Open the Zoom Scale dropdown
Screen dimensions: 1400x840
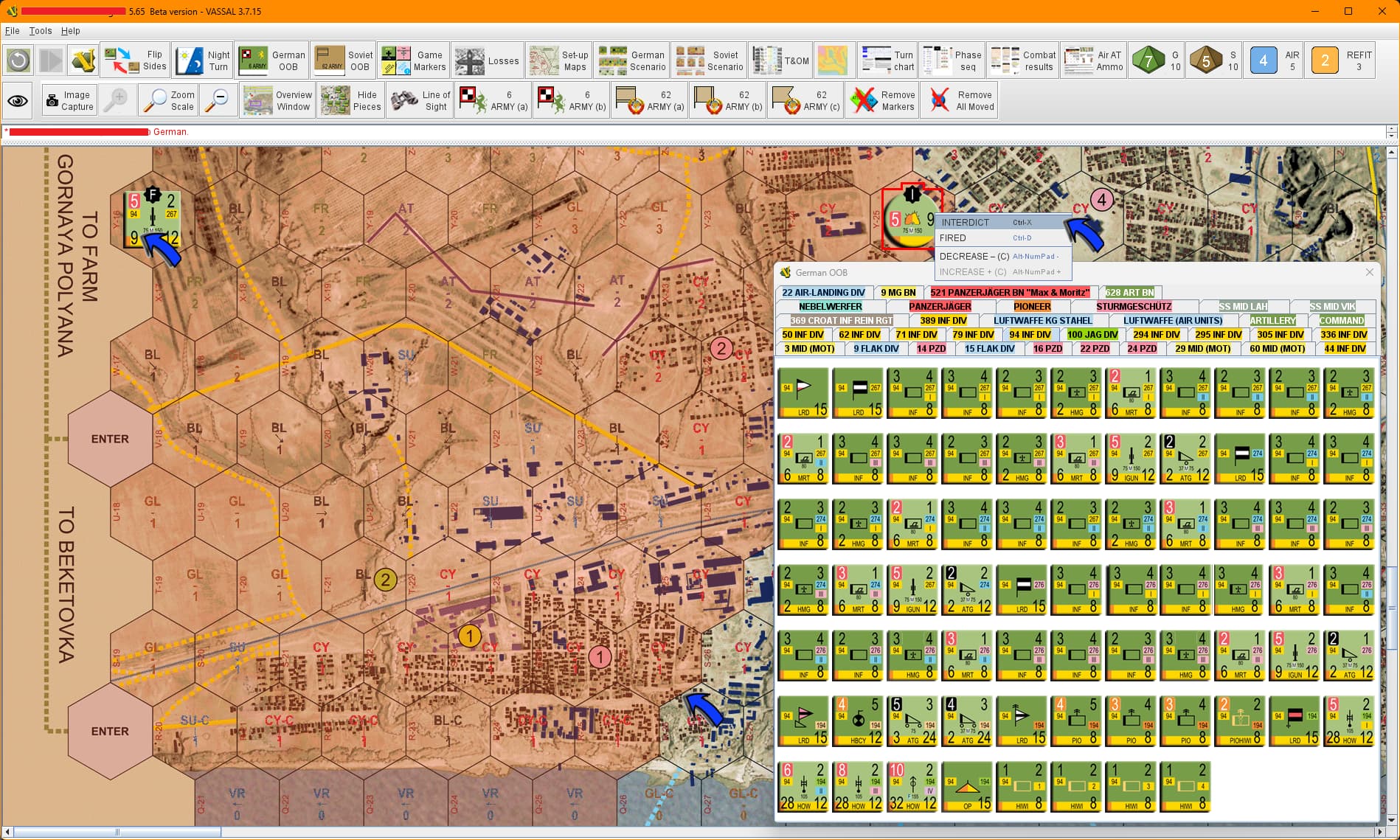[168, 100]
